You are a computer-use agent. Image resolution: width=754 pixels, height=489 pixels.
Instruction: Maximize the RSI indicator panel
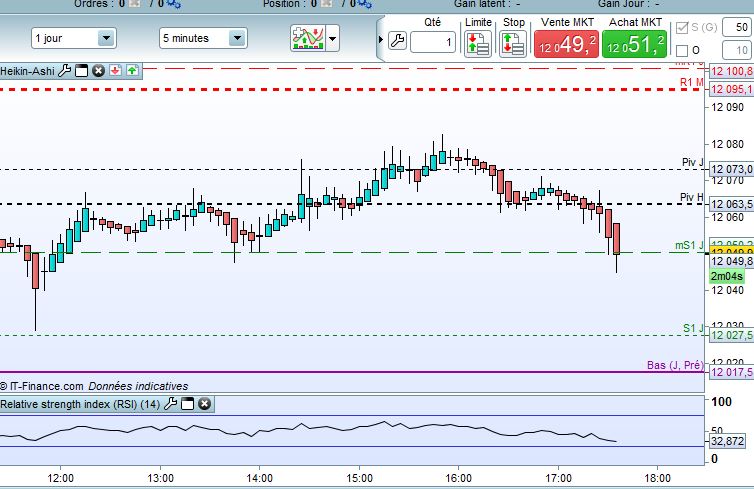188,404
